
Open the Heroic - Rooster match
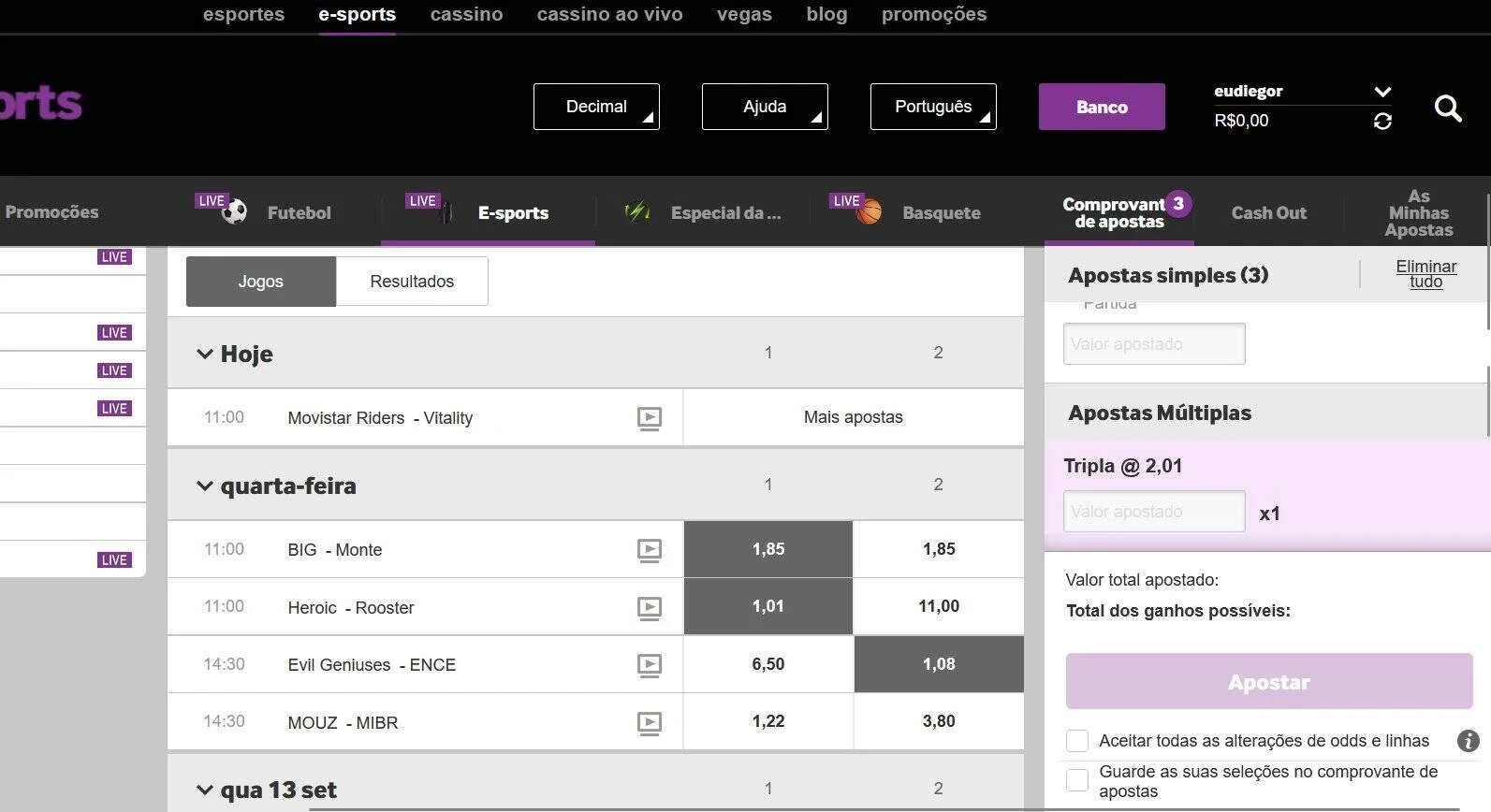coord(350,608)
